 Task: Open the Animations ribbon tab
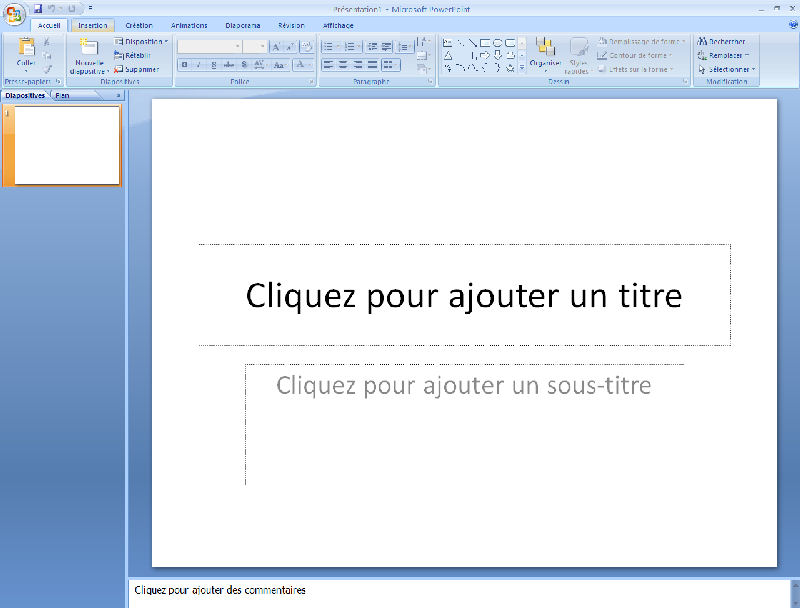pos(189,25)
